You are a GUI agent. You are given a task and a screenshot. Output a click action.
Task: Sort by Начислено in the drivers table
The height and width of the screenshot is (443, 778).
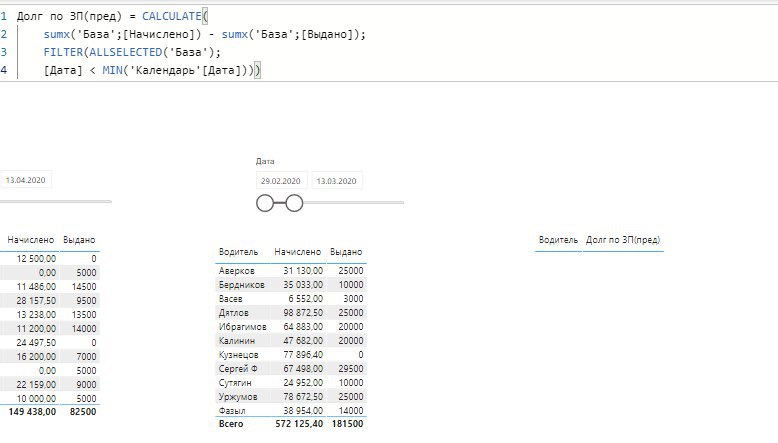pyautogui.click(x=298, y=252)
